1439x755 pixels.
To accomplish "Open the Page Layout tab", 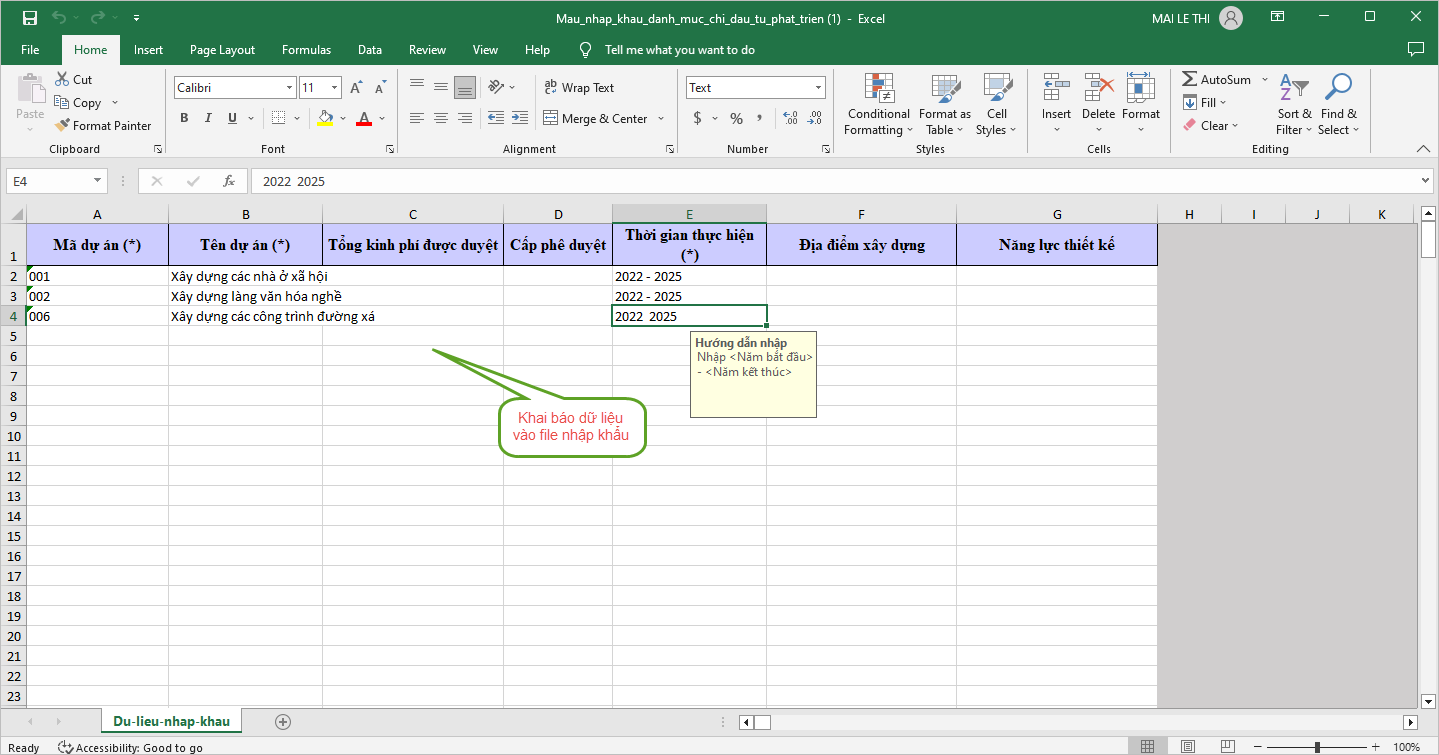I will (x=222, y=50).
